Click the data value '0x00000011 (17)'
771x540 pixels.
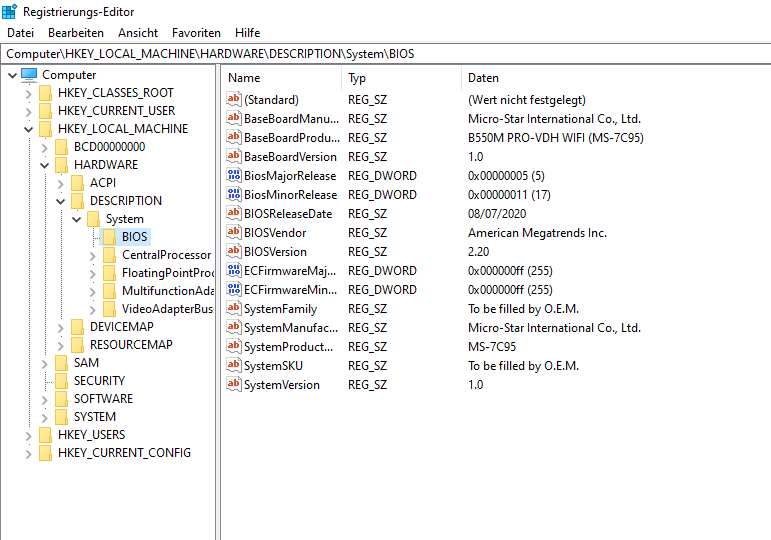509,195
